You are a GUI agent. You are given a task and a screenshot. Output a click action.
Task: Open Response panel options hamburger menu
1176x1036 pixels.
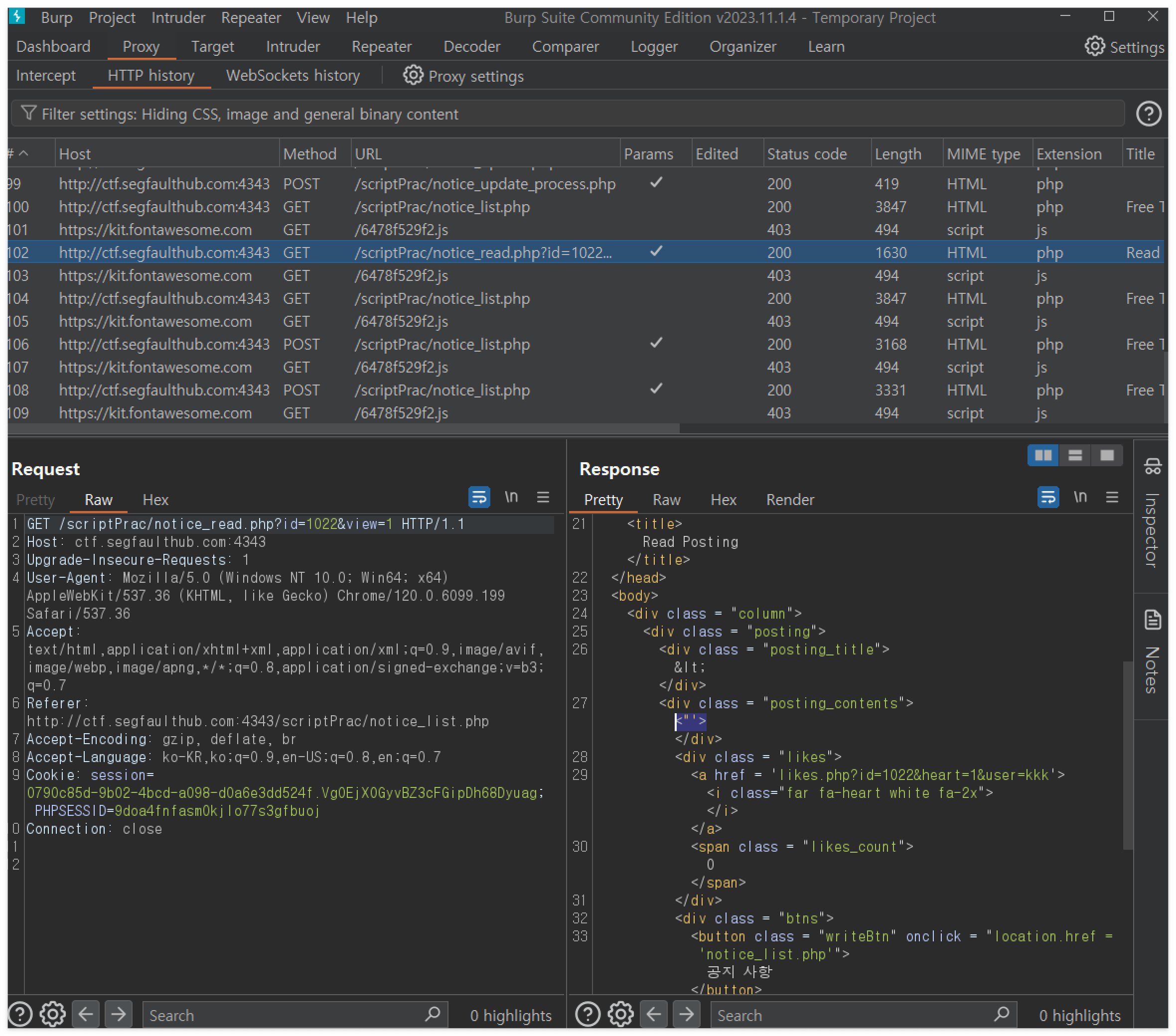(1112, 497)
